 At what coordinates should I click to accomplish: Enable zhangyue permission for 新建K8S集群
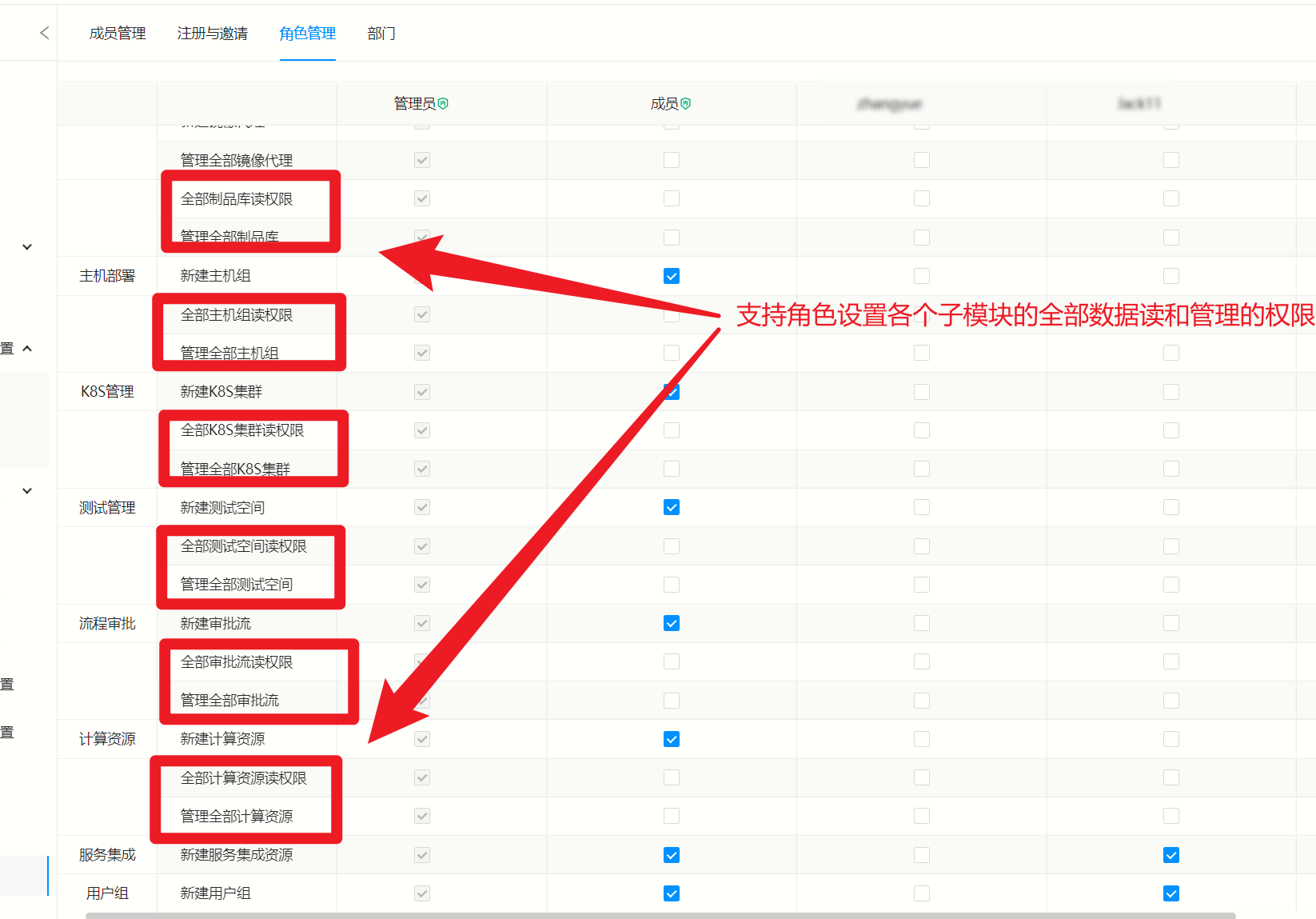pyautogui.click(x=922, y=391)
